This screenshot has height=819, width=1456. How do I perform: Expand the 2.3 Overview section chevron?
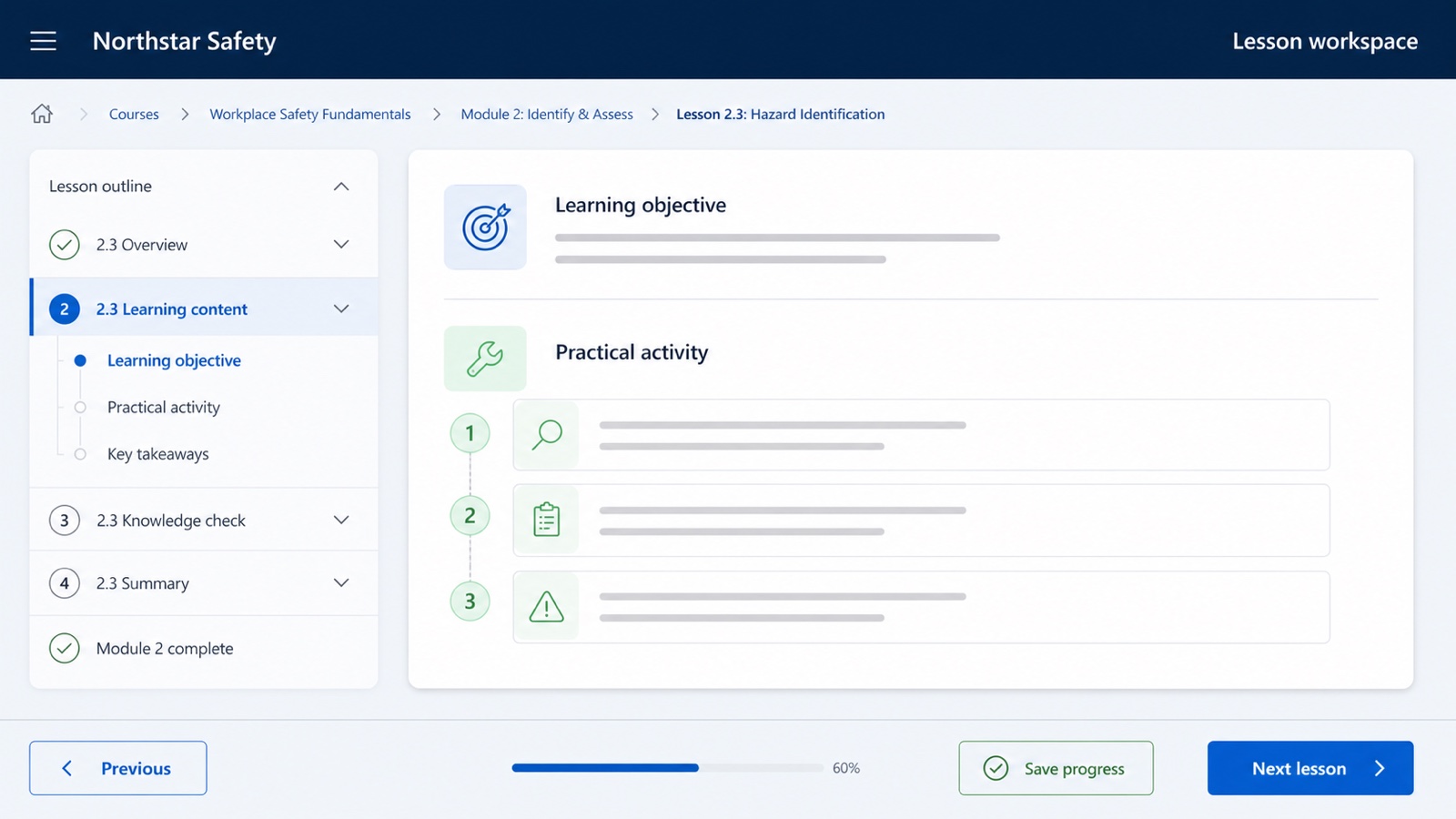coord(341,244)
